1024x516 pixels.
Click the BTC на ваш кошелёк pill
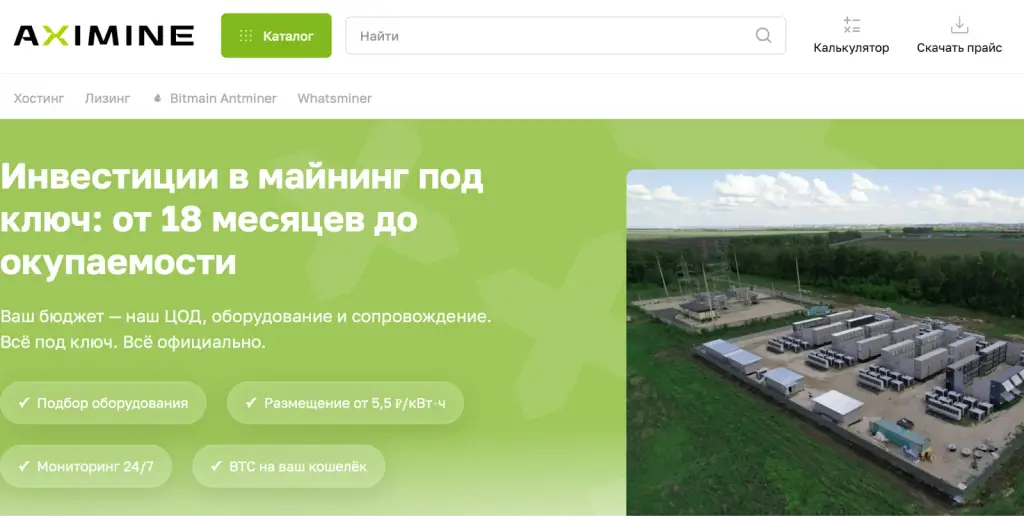289,466
